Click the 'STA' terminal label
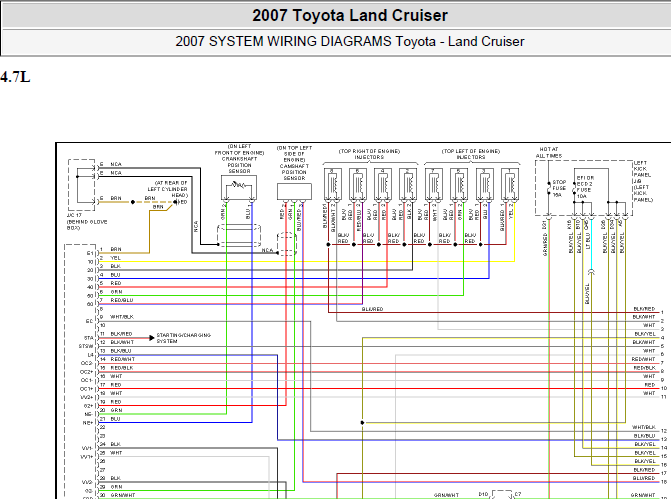Viewport: 671px width, 499px height. click(x=89, y=338)
